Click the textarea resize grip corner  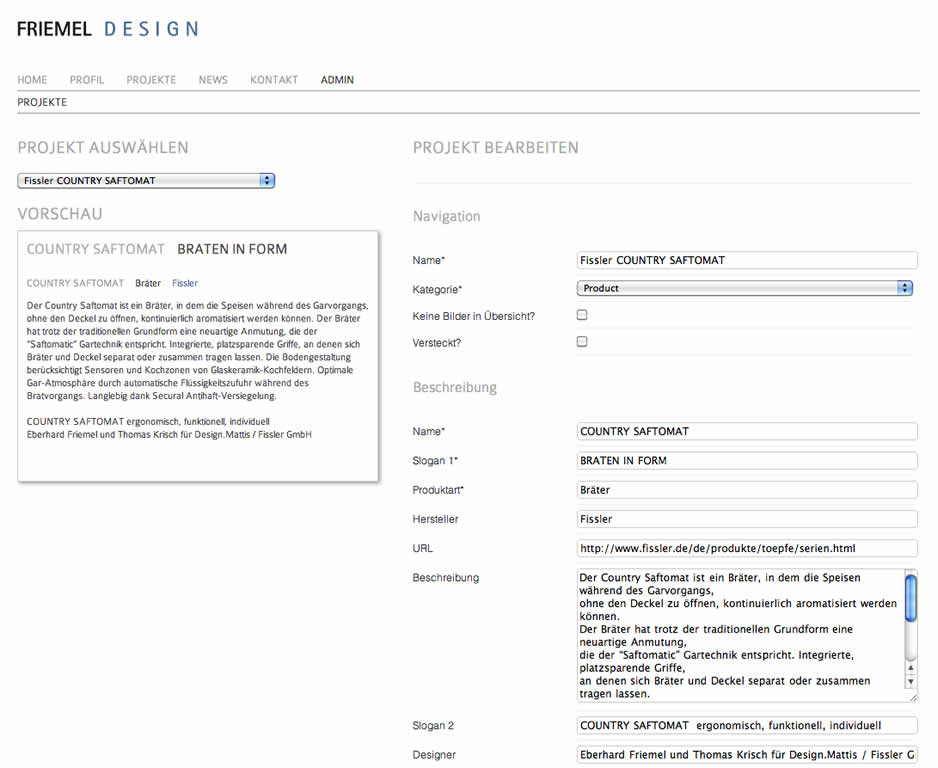[x=913, y=697]
